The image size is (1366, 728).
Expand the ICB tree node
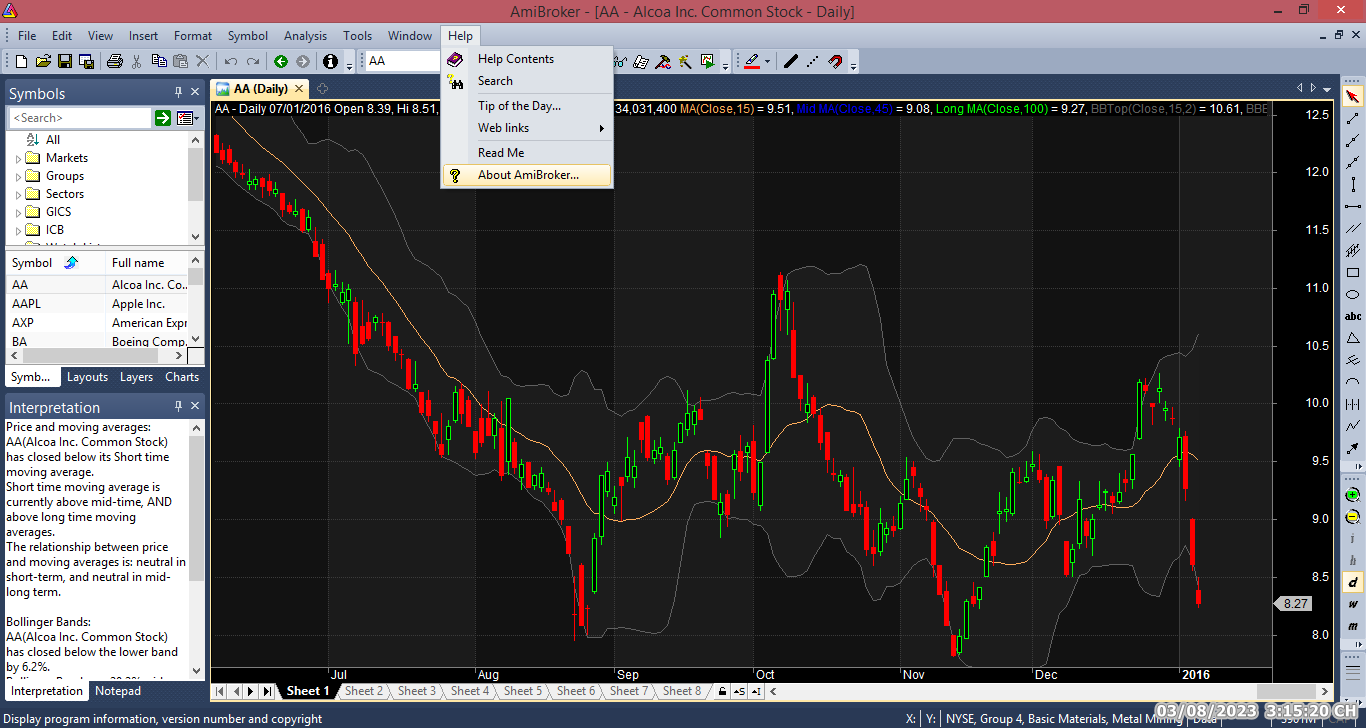tap(18, 231)
